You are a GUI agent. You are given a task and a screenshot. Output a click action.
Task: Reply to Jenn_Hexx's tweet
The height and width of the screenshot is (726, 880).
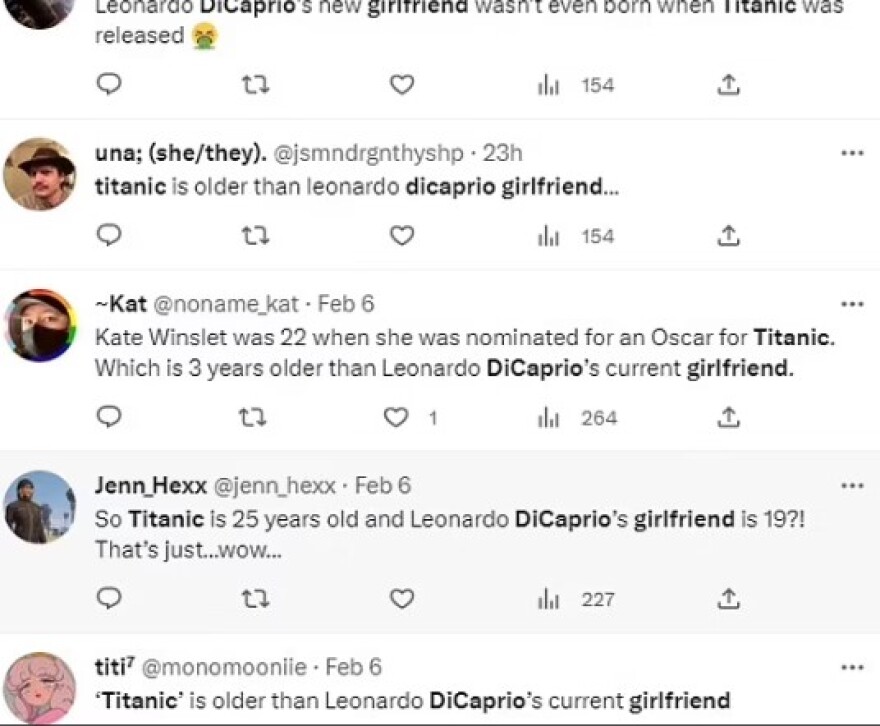pyautogui.click(x=109, y=599)
